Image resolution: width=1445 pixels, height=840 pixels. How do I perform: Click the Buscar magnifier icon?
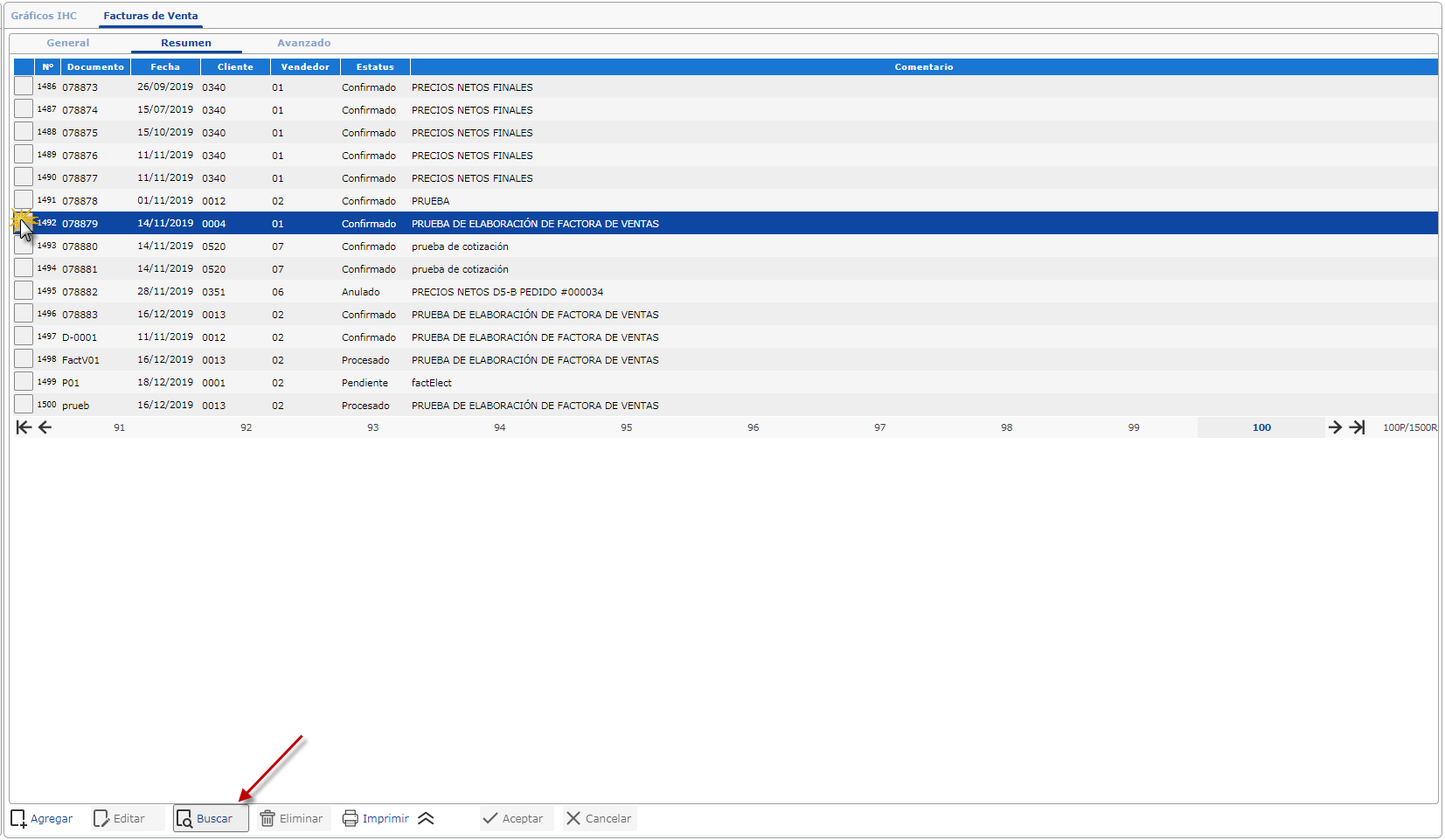pyautogui.click(x=184, y=819)
